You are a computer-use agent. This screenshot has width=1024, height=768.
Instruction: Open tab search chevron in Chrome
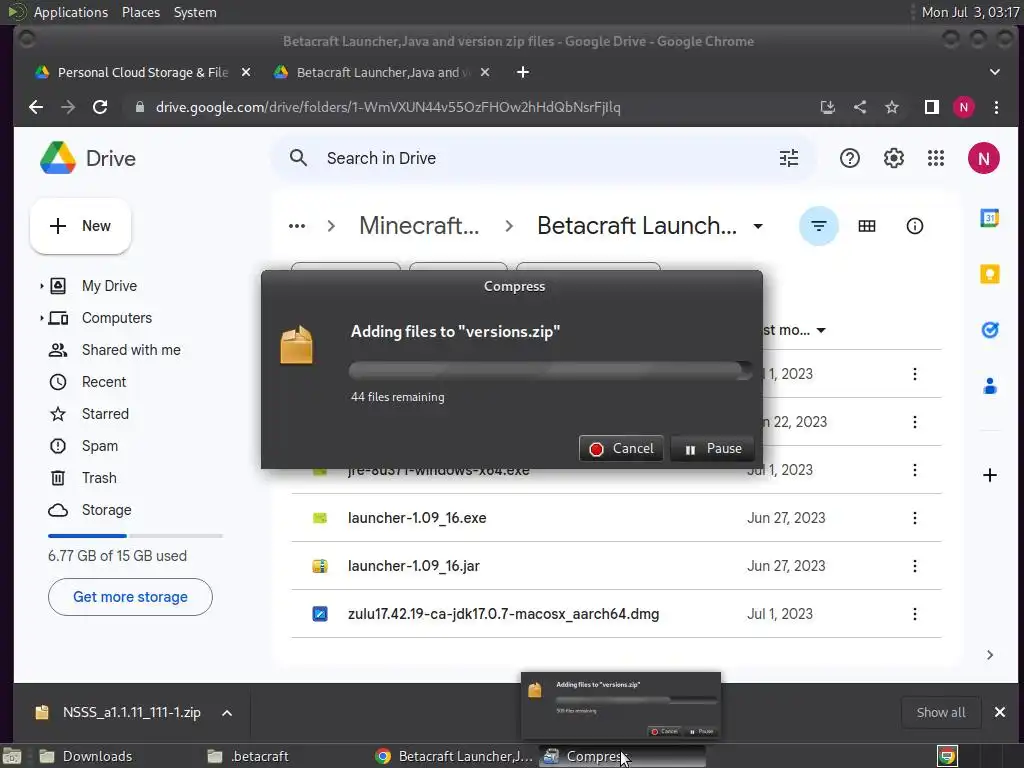coord(995,72)
